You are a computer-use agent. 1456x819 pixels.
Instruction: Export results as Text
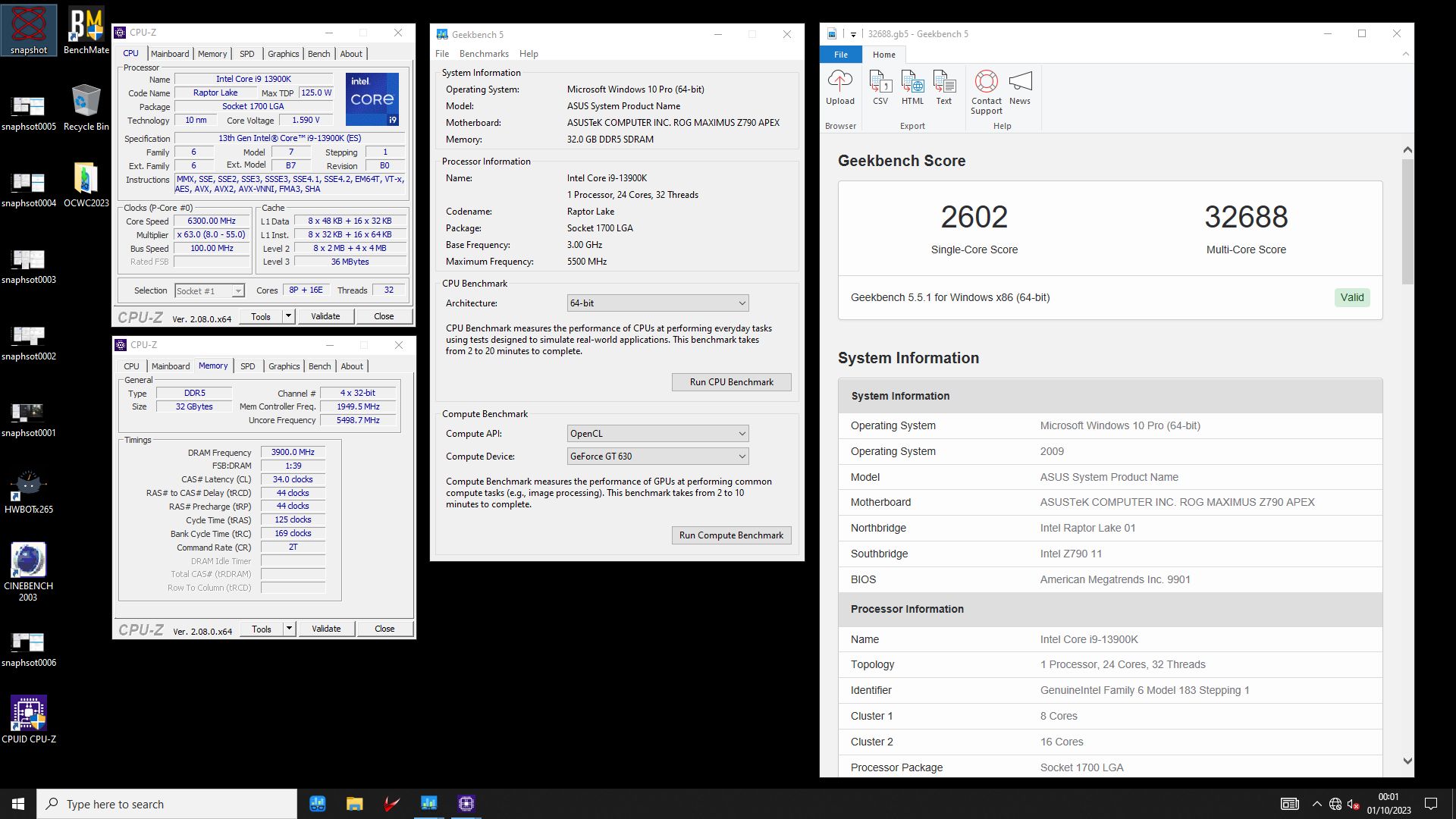(943, 88)
